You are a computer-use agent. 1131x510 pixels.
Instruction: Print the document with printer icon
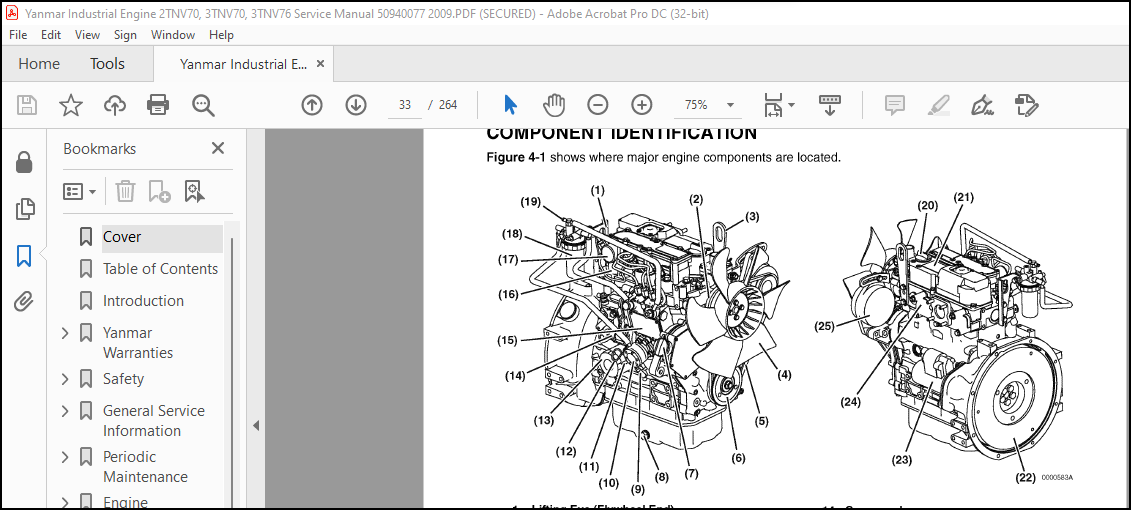coord(158,105)
